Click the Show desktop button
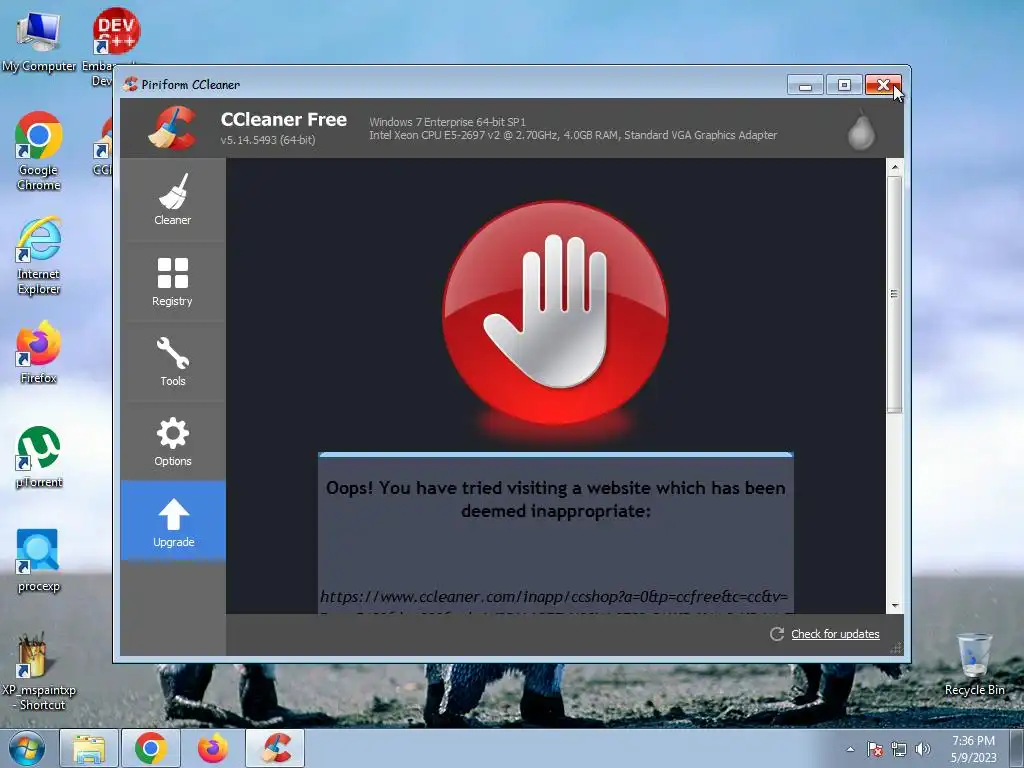 [1017, 748]
